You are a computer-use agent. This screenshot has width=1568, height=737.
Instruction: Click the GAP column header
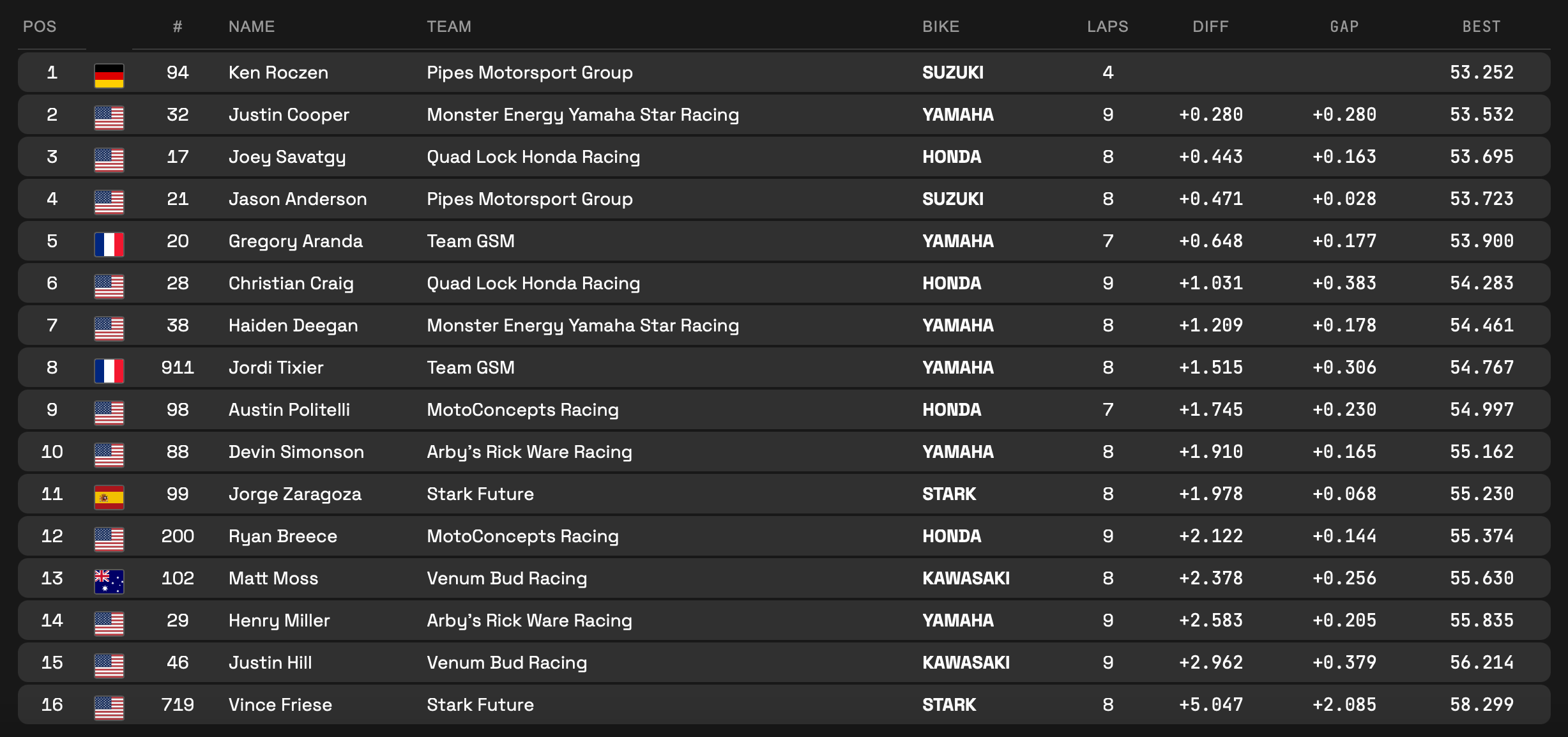click(1344, 27)
